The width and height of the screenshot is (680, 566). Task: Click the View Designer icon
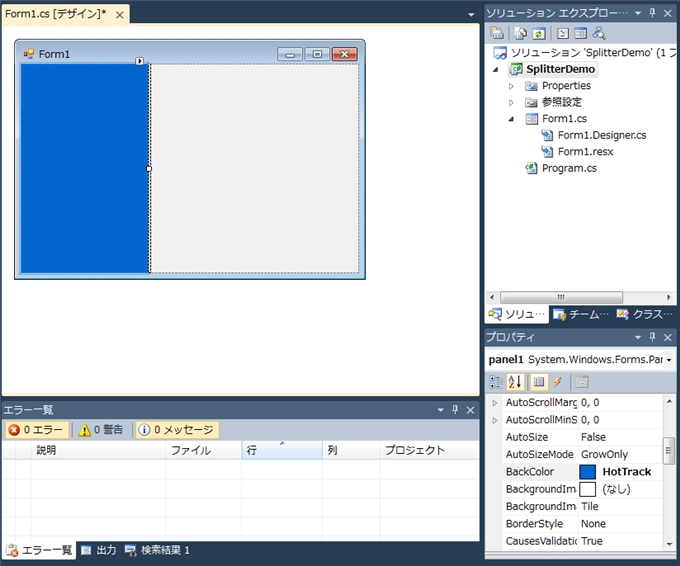(581, 33)
